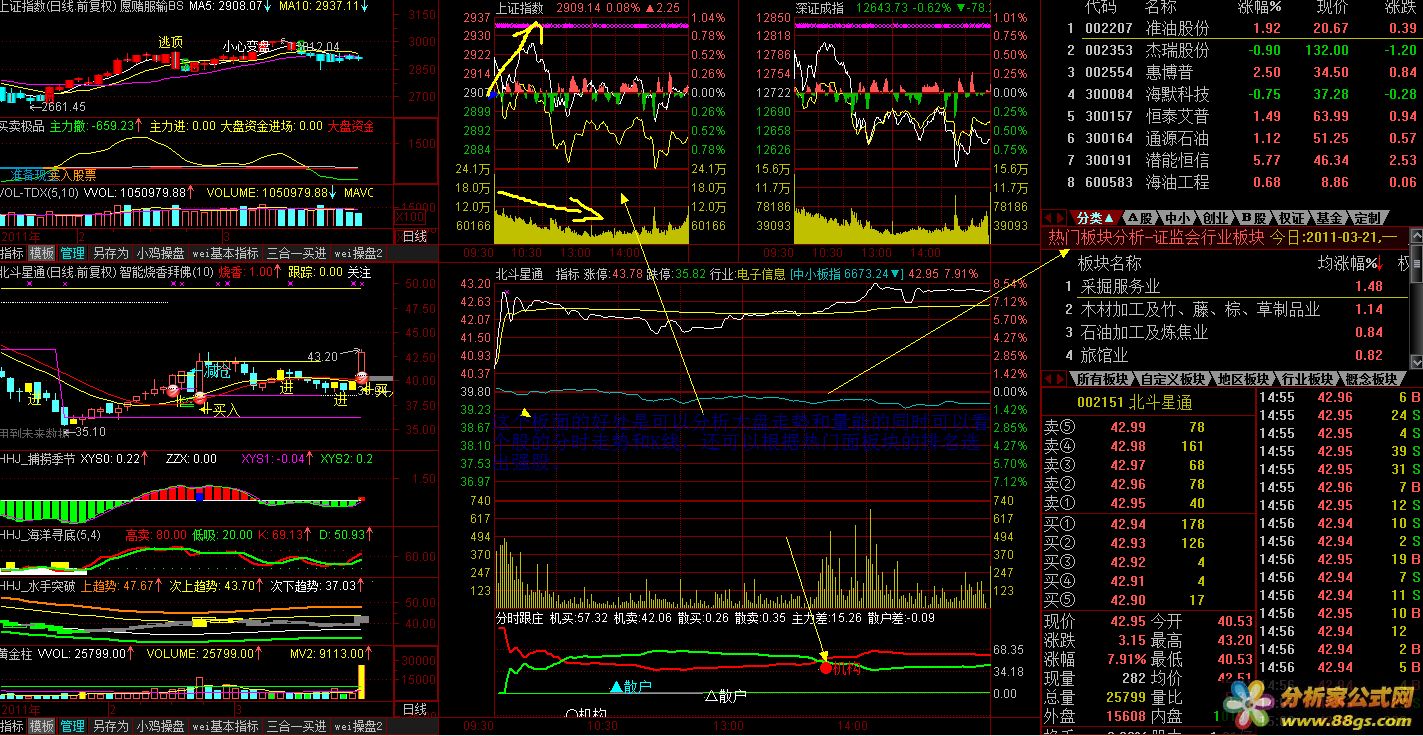1423x736 pixels.
Task: Select the 基金 tab
Action: point(1329,217)
